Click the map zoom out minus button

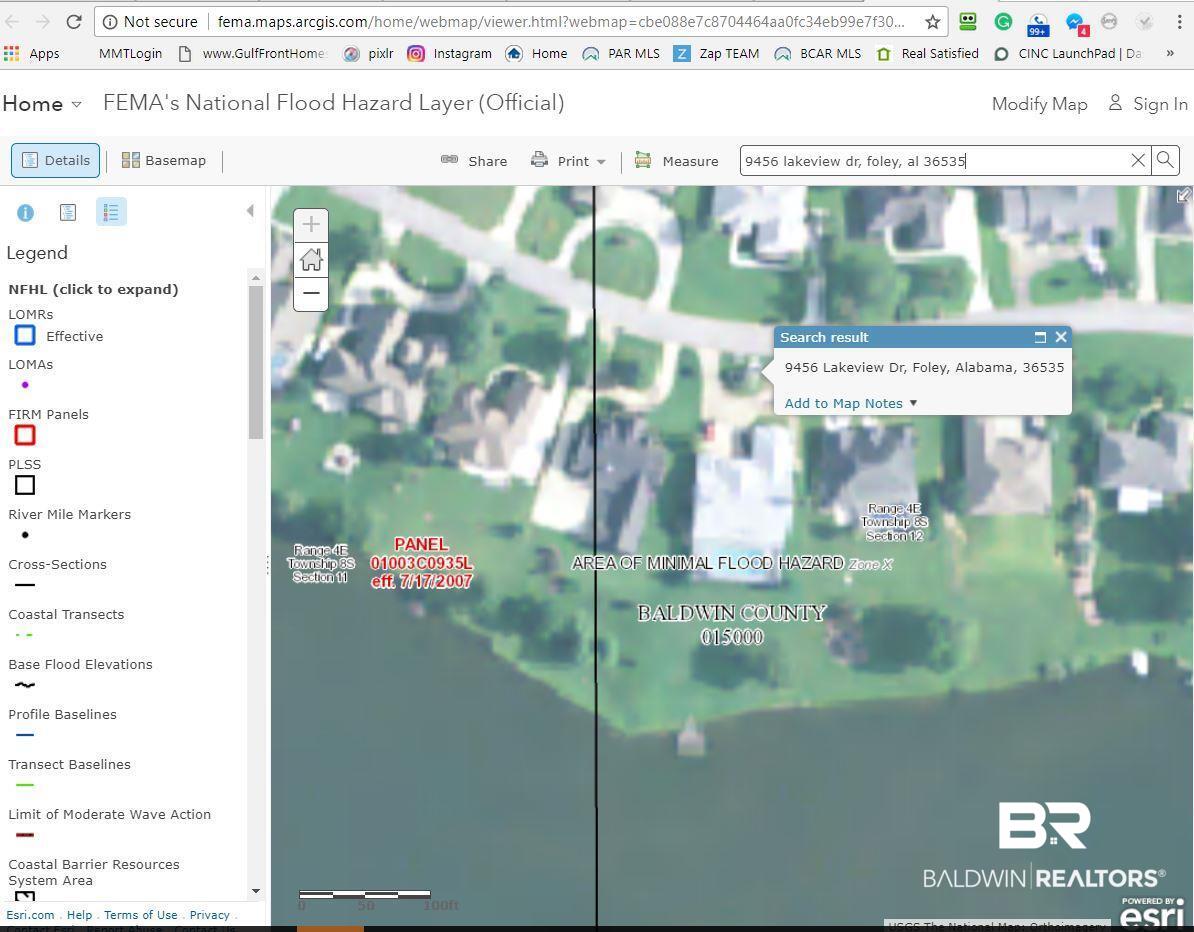[x=311, y=293]
